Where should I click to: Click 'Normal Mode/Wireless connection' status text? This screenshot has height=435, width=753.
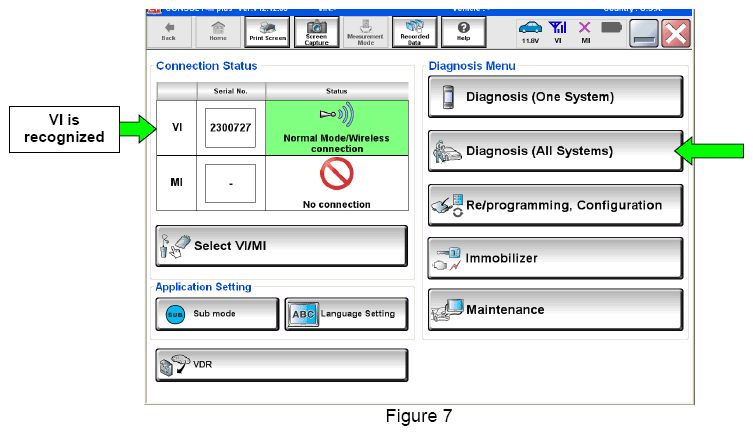click(x=337, y=144)
